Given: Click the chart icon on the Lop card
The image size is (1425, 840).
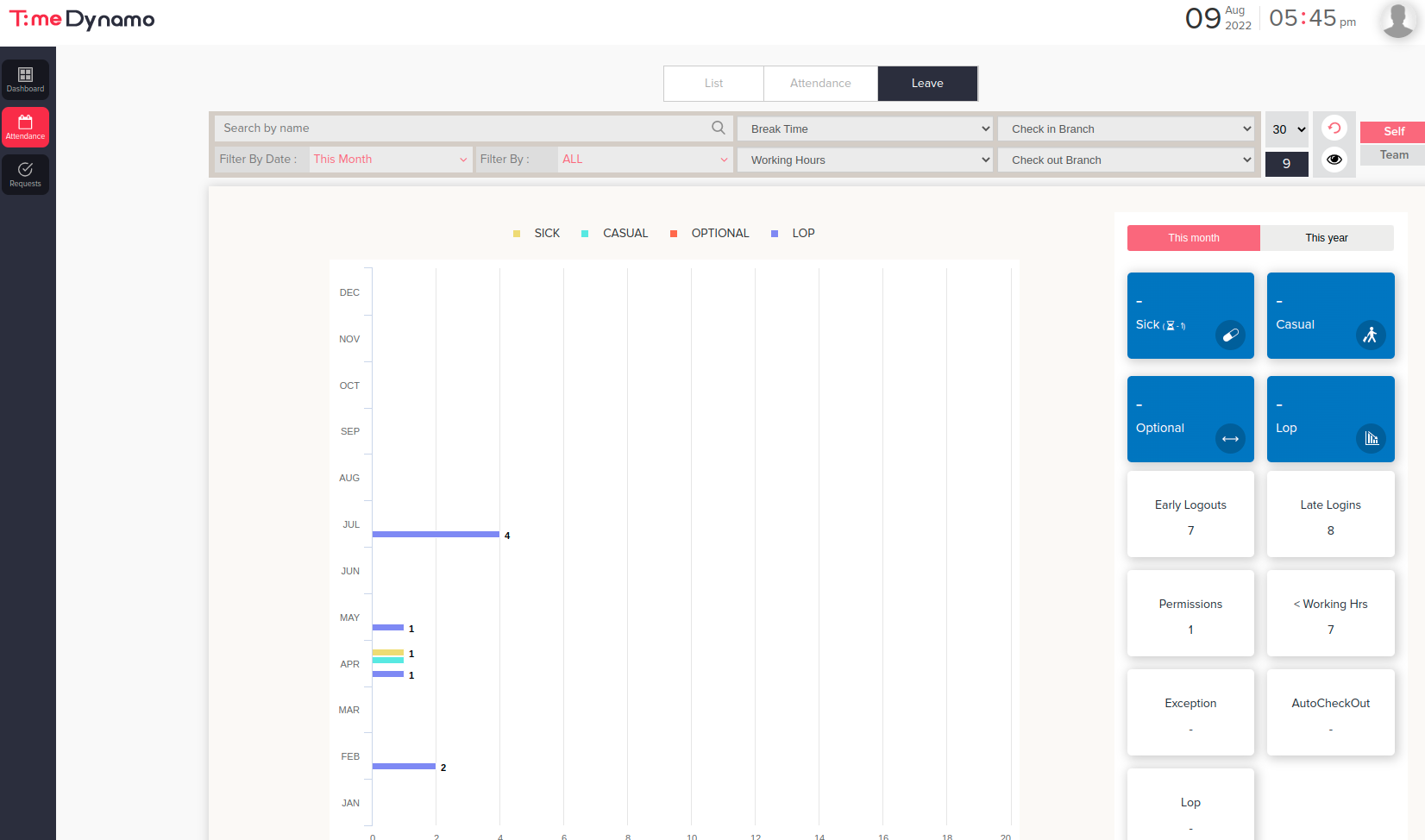Looking at the screenshot, I should coord(1371,439).
